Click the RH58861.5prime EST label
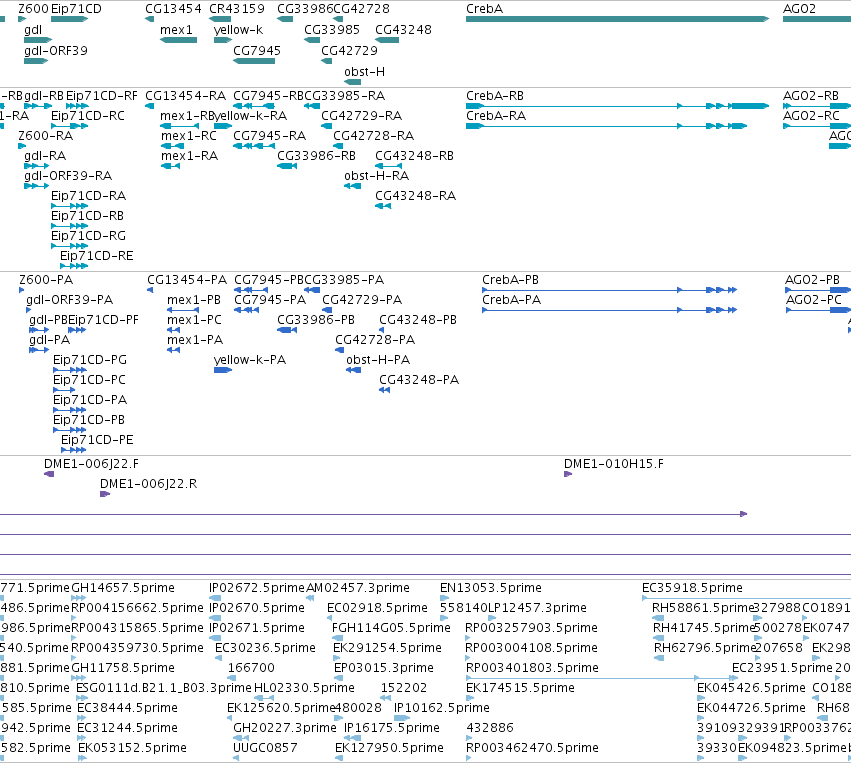 tap(704, 608)
